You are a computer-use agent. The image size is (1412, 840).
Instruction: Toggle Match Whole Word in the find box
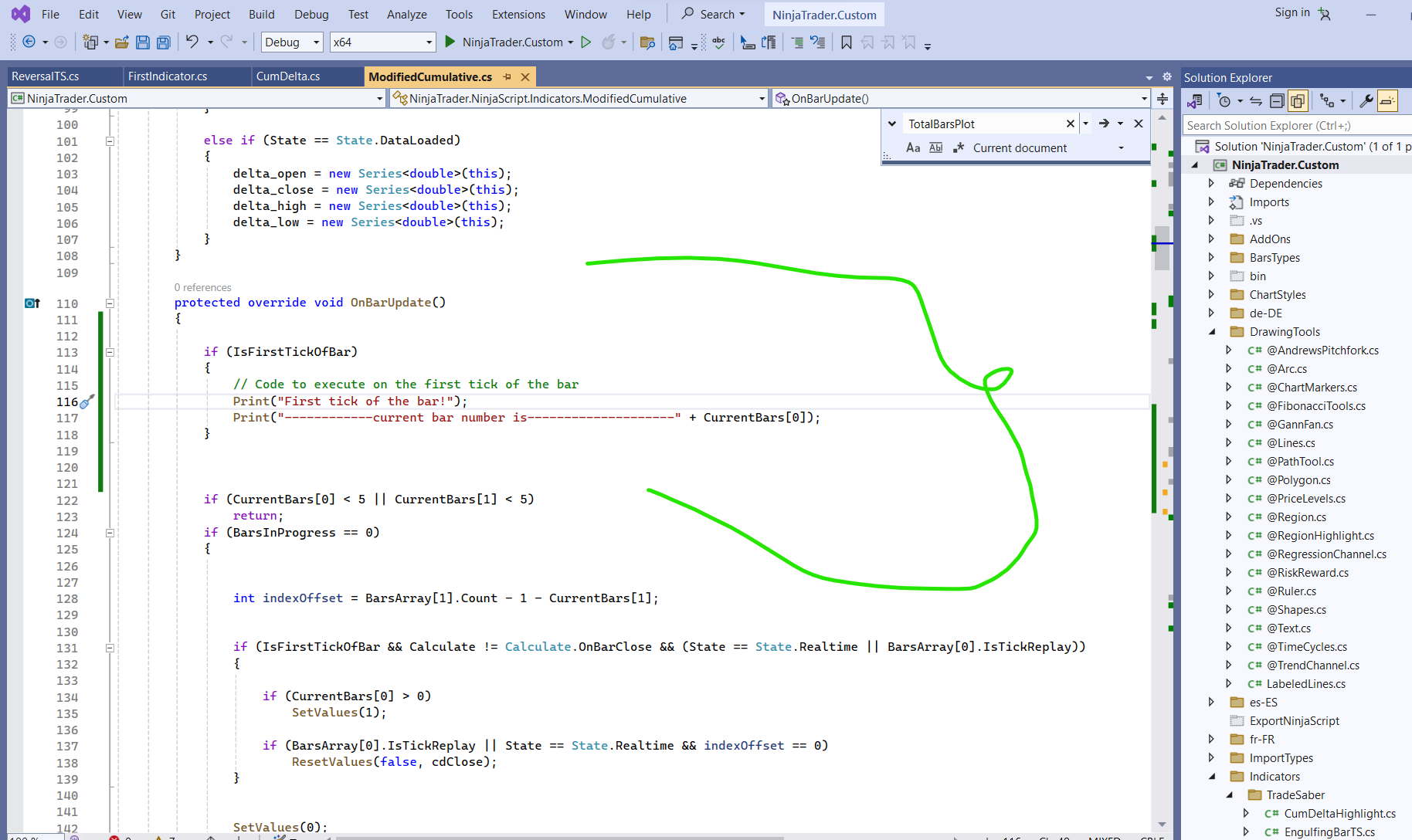[x=936, y=147]
